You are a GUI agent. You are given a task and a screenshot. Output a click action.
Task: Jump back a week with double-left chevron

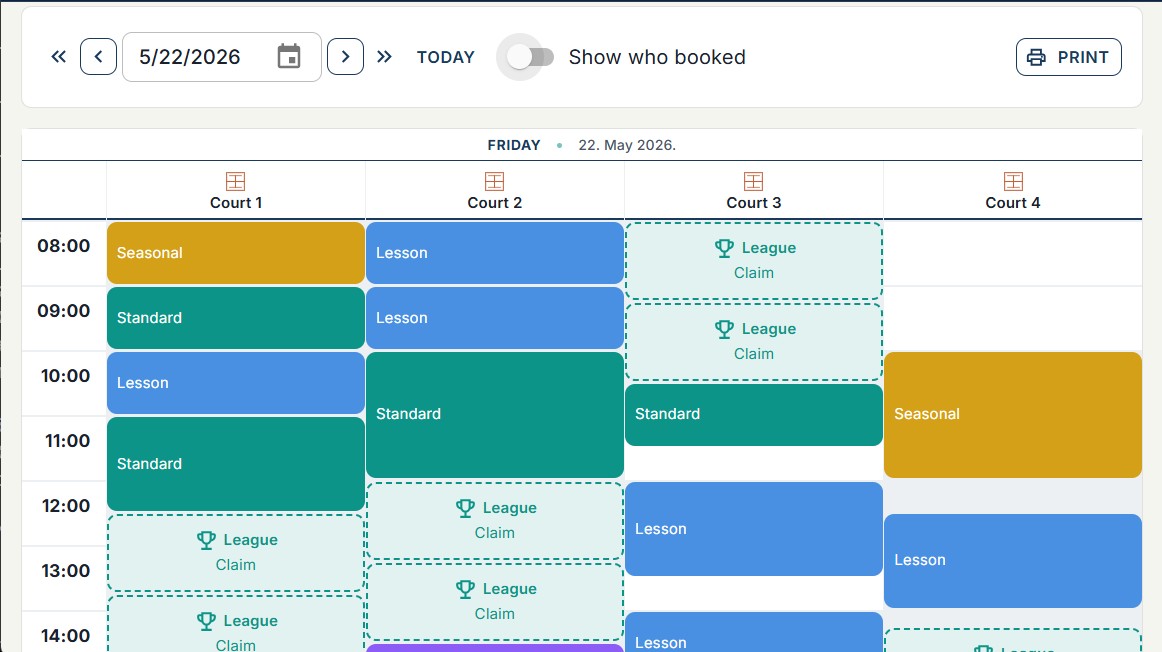(59, 57)
